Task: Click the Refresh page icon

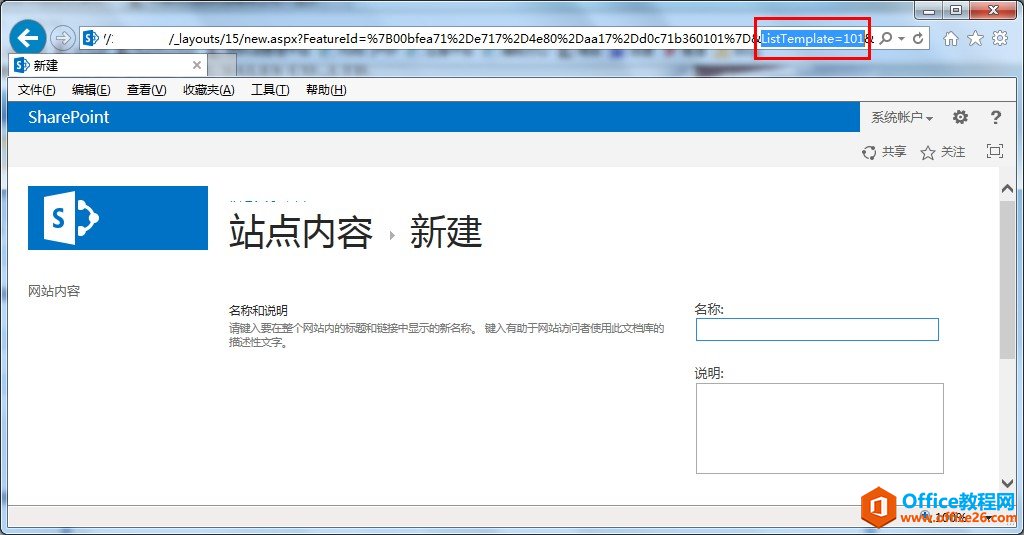Action: 918,39
